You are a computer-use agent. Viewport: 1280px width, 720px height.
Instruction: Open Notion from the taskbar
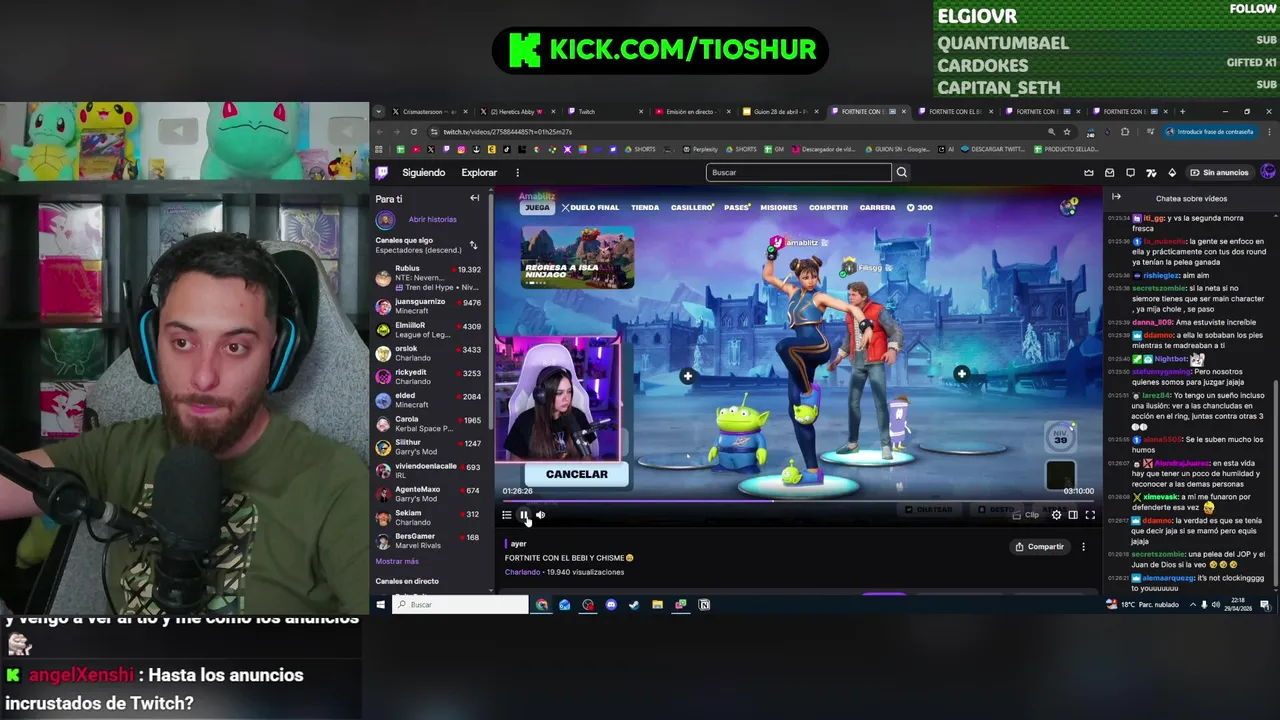704,604
